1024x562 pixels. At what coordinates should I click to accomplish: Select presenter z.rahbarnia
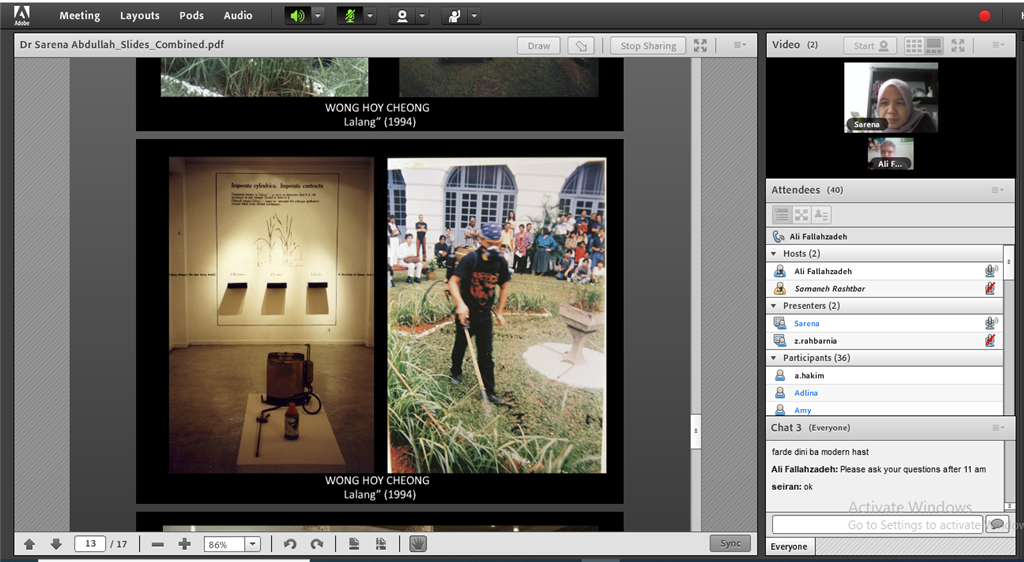pos(885,341)
